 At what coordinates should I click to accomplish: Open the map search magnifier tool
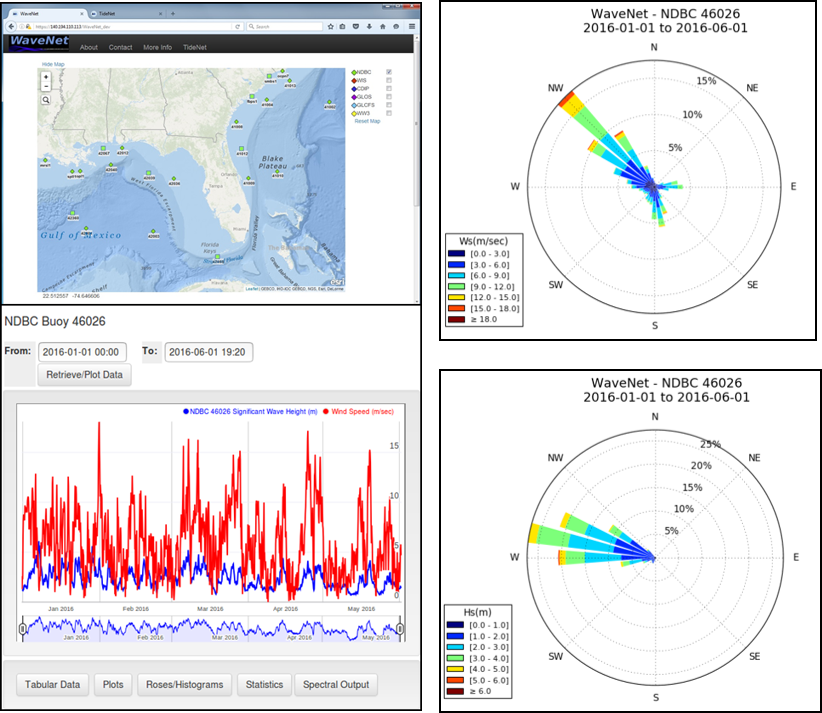[x=46, y=100]
